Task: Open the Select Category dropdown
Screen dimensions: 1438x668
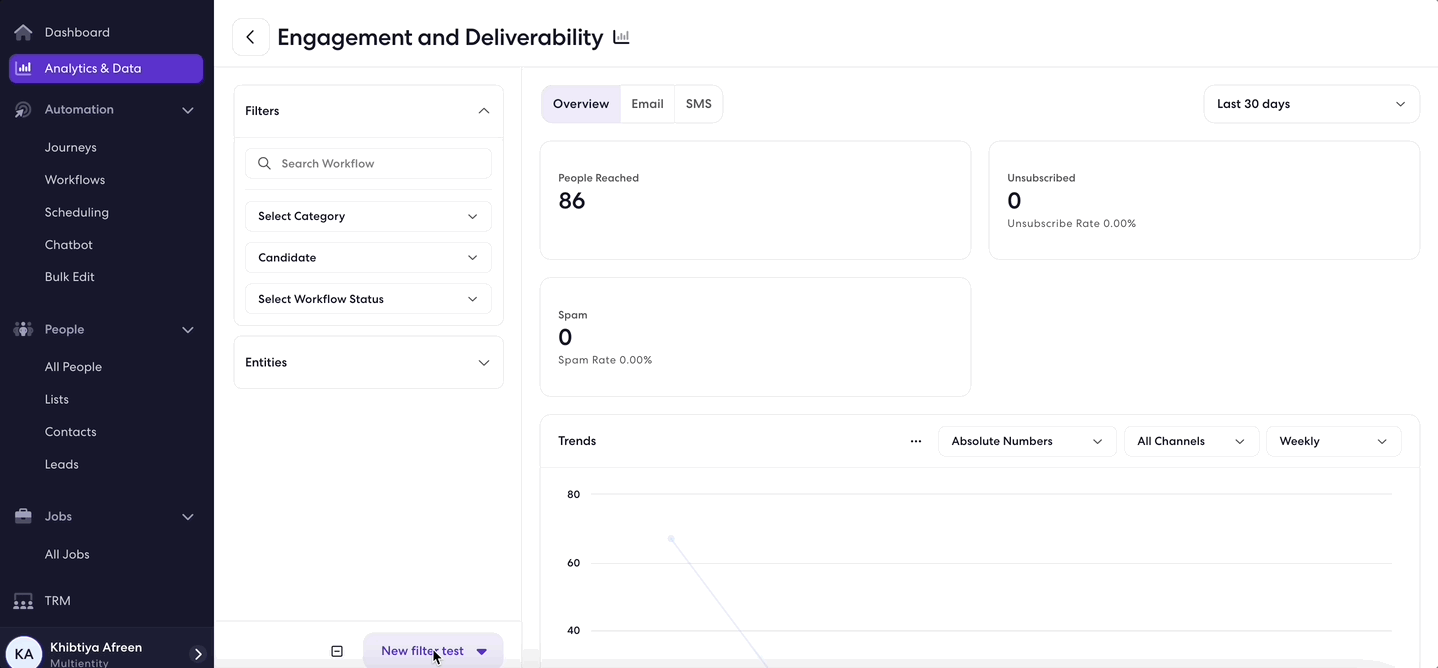Action: point(368,216)
